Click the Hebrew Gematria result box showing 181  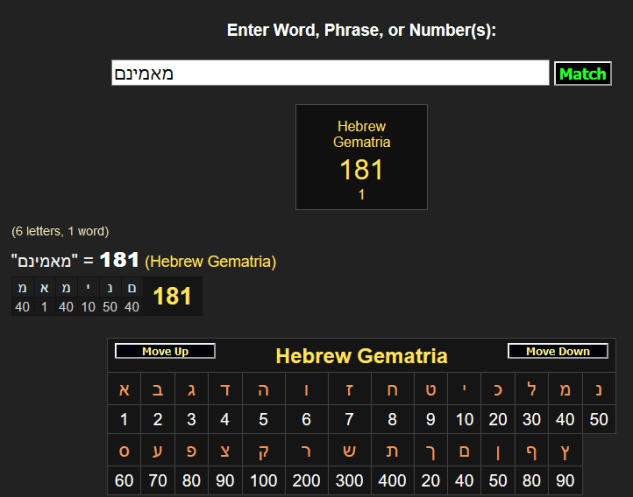tap(361, 157)
